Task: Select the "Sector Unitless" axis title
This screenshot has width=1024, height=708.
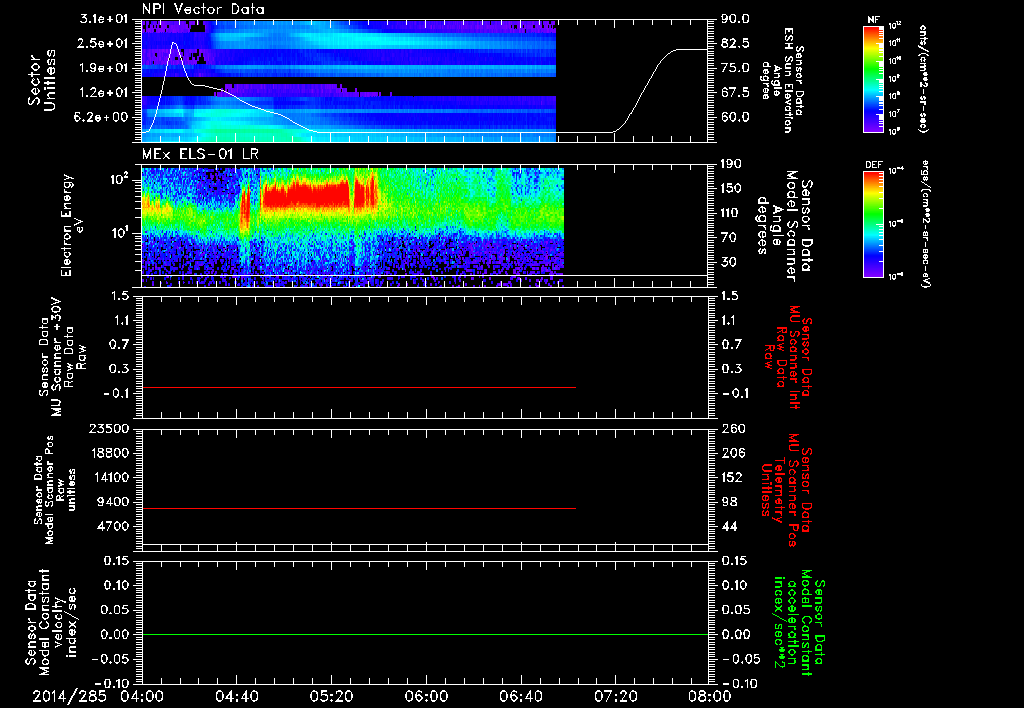Action: point(42,80)
